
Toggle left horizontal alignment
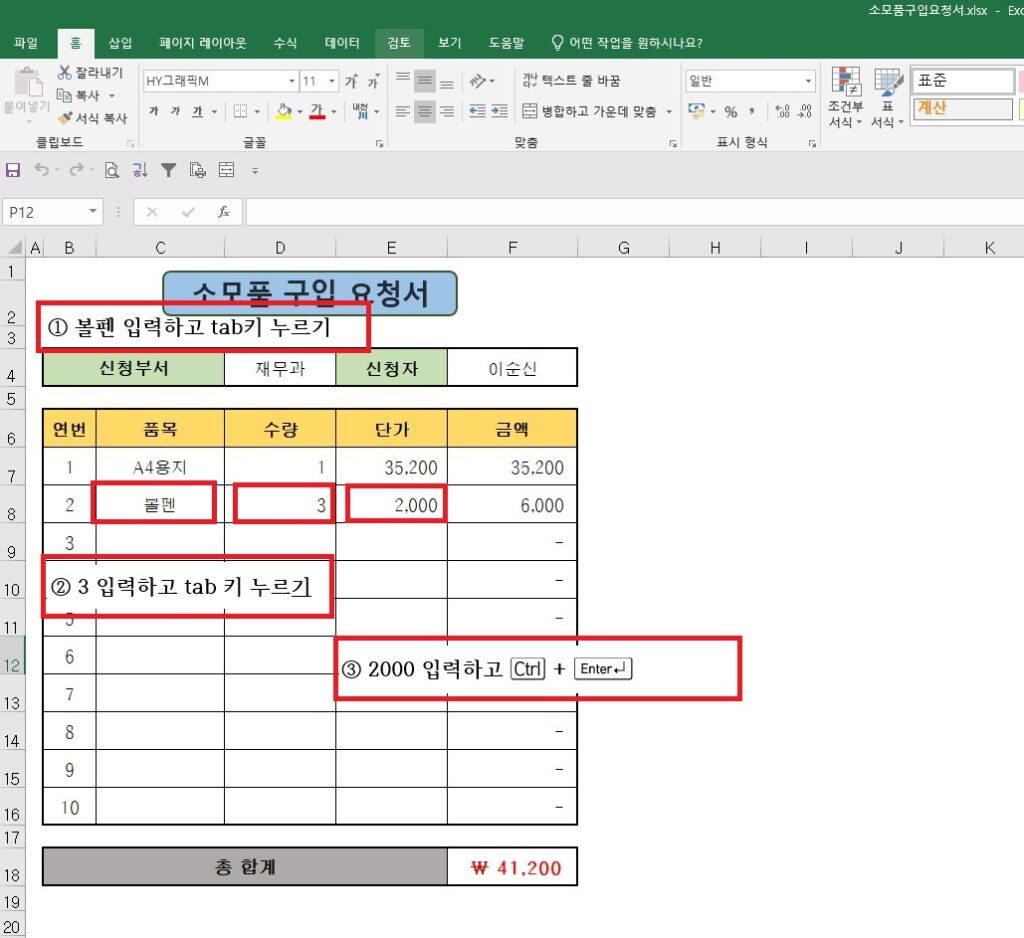click(x=403, y=111)
